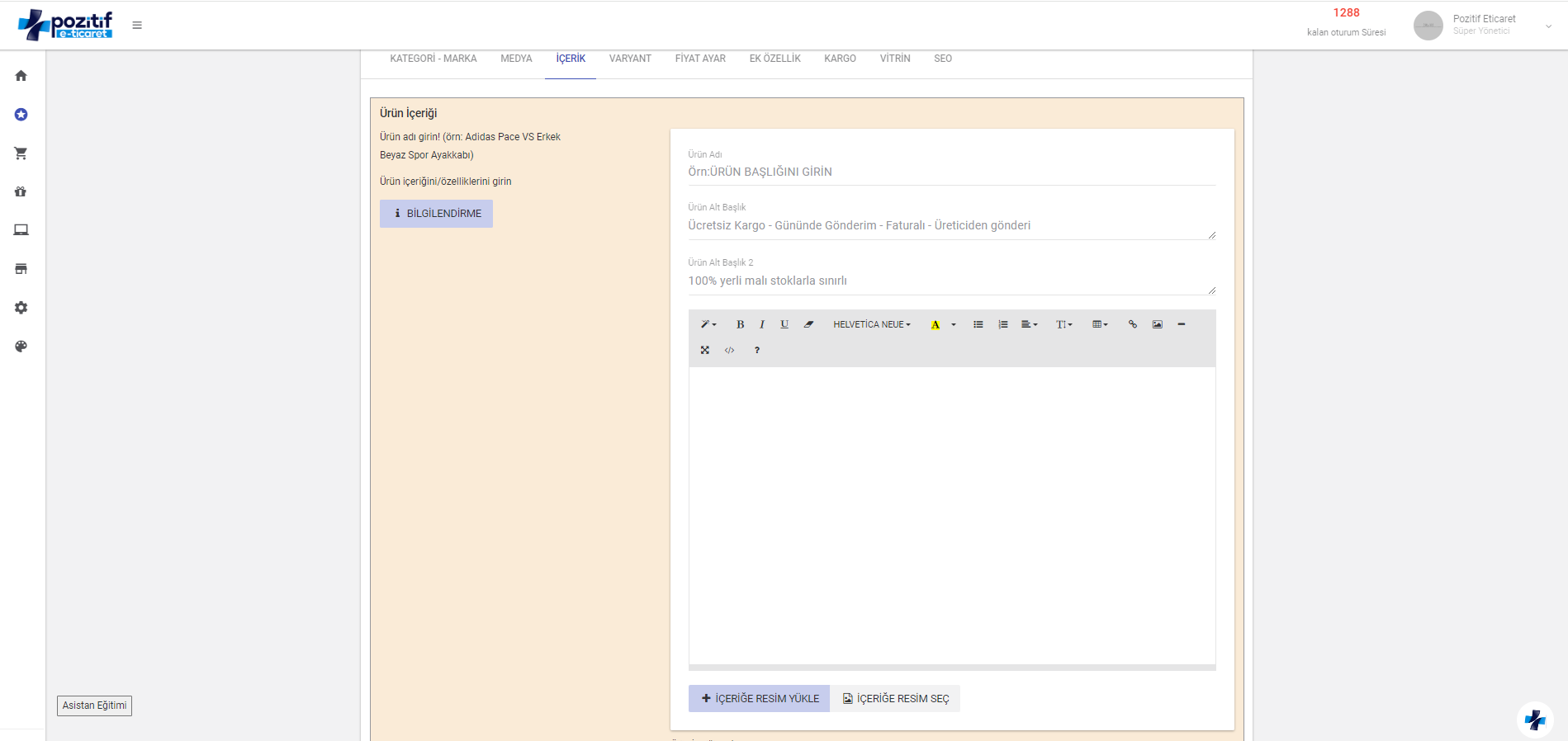Insert a horizontal rule line
The image size is (1568, 741).
point(1182,325)
